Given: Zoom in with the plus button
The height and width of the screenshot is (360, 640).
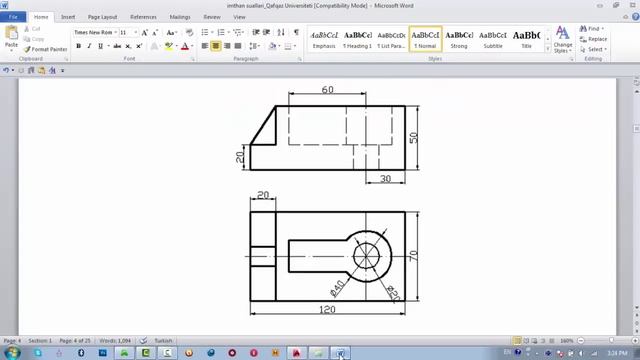Looking at the screenshot, I should tap(635, 340).
